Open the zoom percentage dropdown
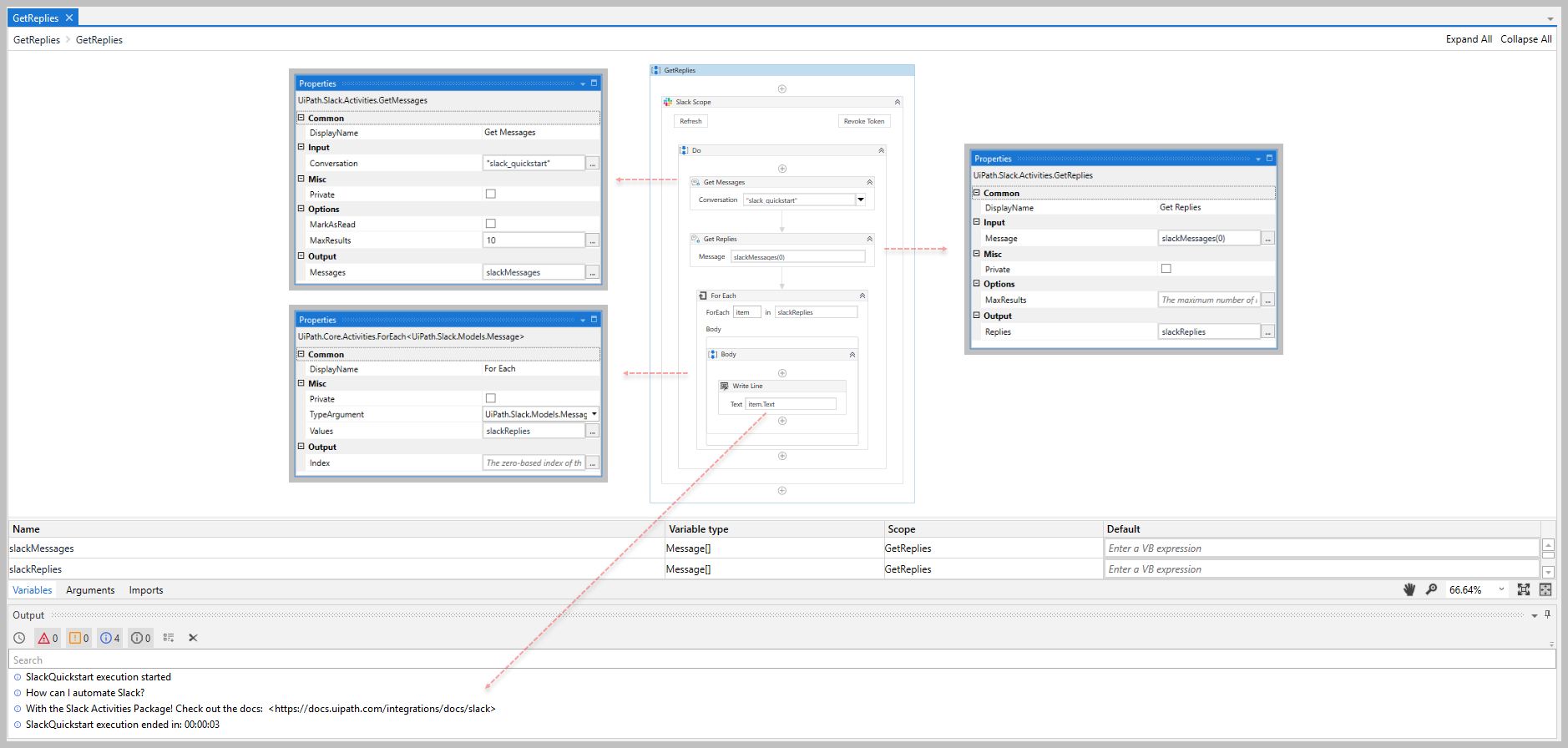This screenshot has height=748, width=1568. [x=1501, y=589]
